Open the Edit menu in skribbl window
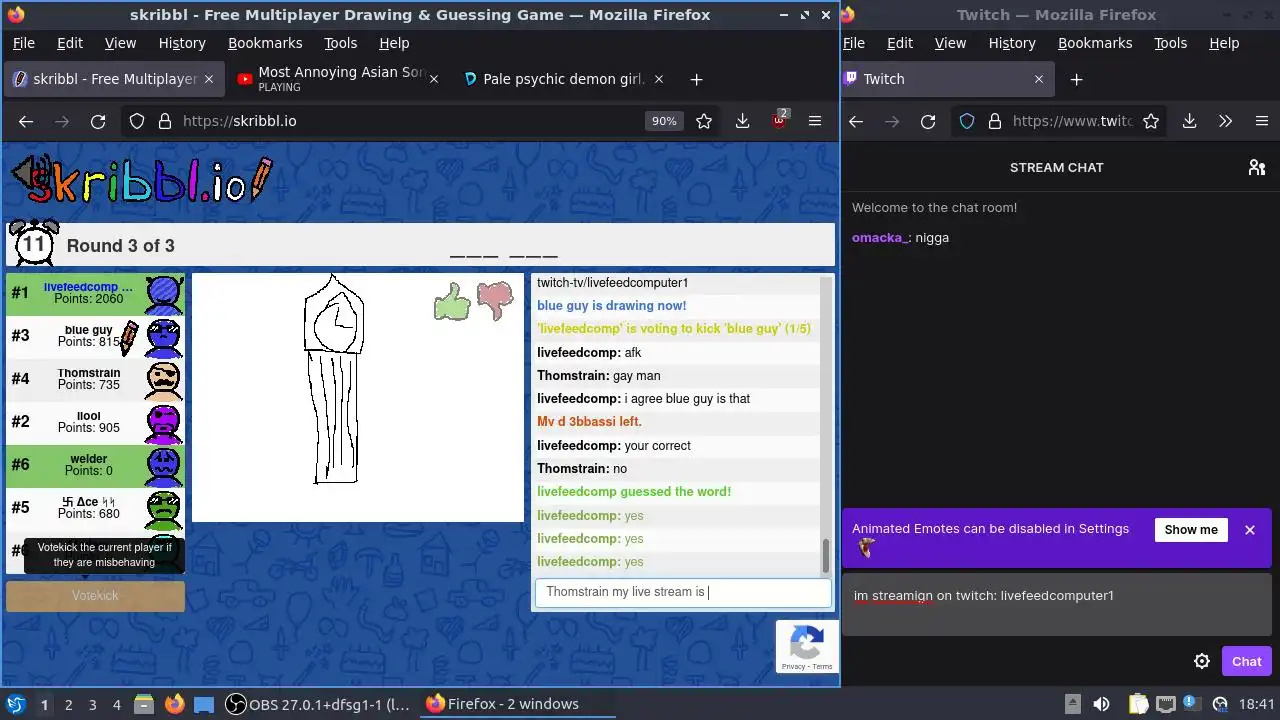 [x=70, y=43]
